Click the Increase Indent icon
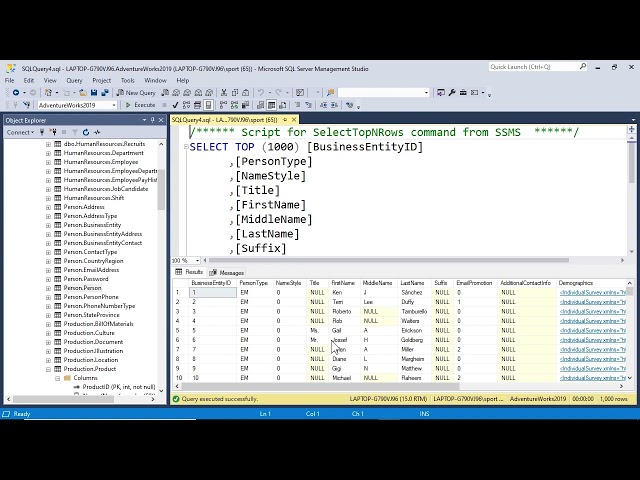Image resolution: width=640 pixels, height=480 pixels. (x=334, y=105)
